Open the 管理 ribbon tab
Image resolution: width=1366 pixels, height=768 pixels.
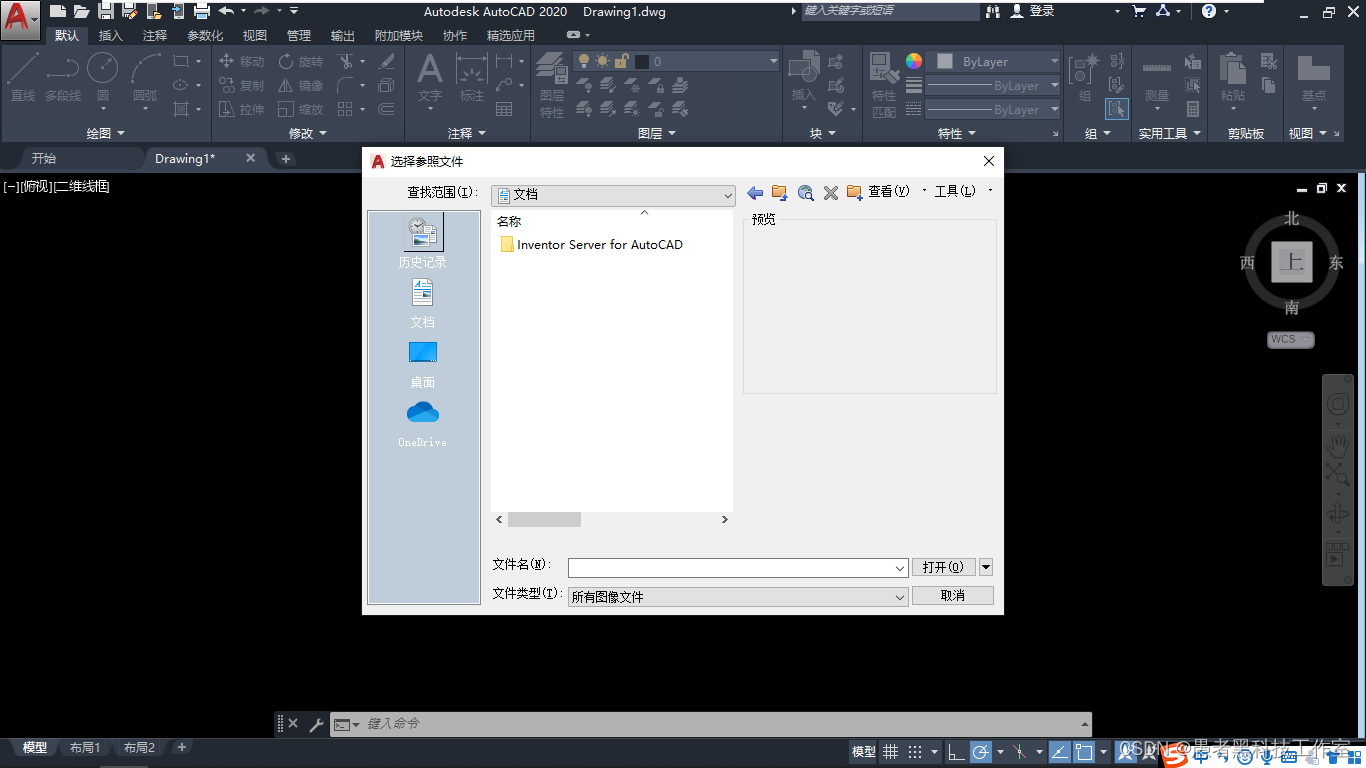coord(299,36)
